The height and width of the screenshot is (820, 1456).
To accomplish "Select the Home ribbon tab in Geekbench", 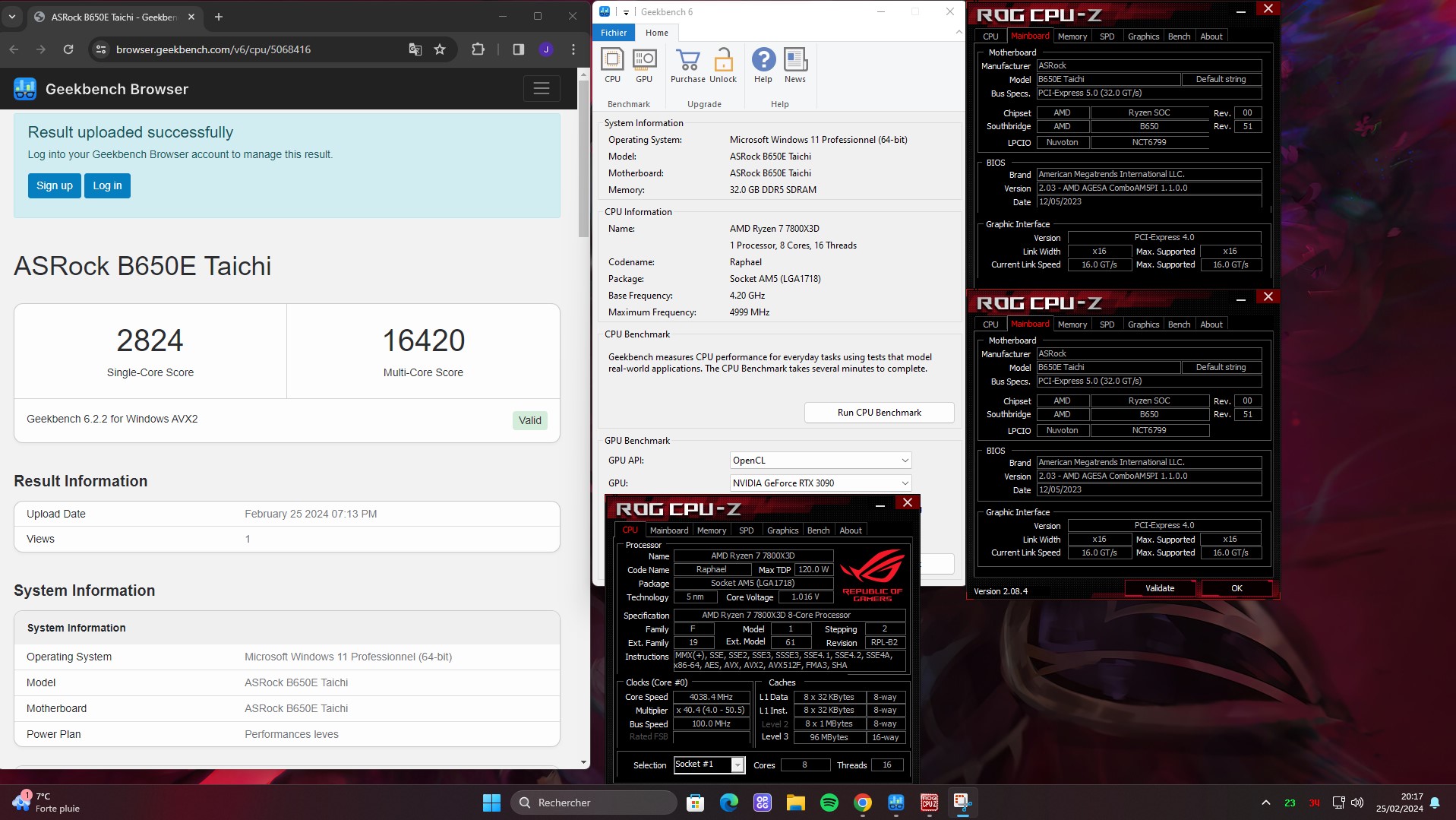I will (657, 33).
